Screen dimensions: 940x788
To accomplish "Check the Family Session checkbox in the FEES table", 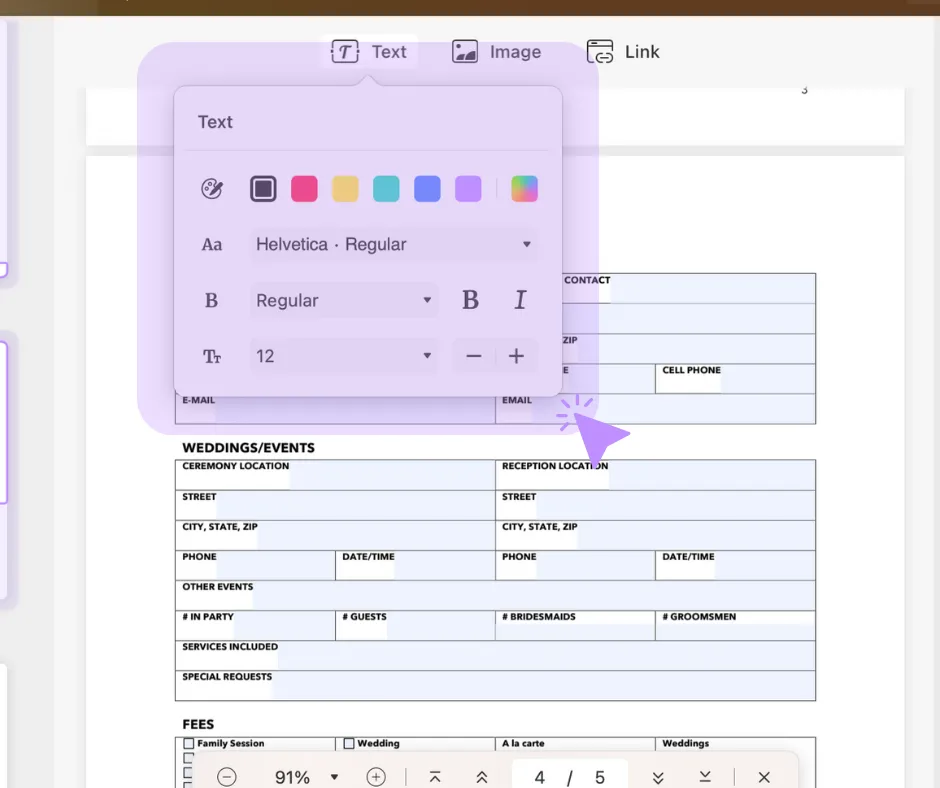I will coord(186,743).
